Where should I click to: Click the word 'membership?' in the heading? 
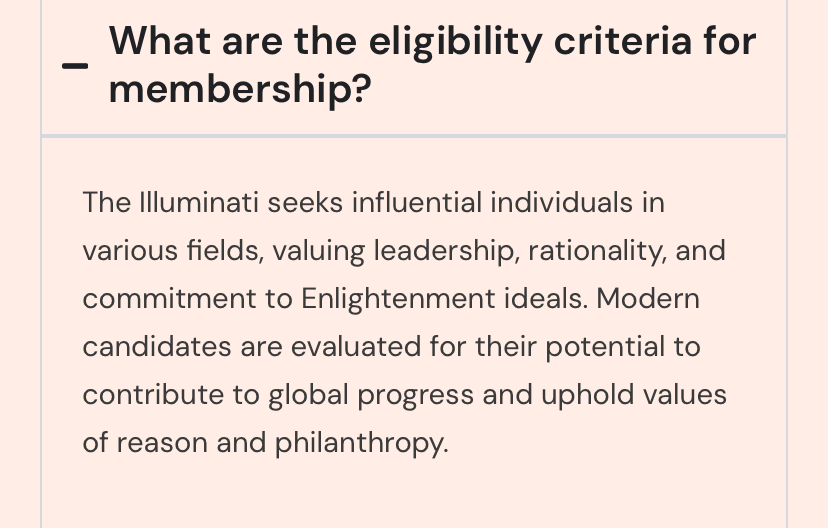pos(240,89)
